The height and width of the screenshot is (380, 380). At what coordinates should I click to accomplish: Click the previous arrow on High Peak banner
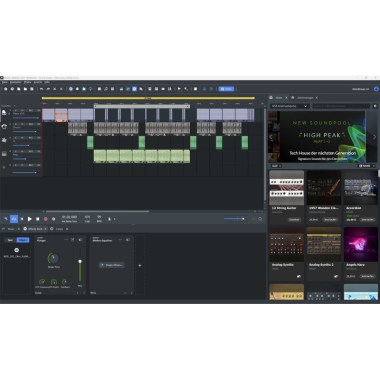coord(271,137)
